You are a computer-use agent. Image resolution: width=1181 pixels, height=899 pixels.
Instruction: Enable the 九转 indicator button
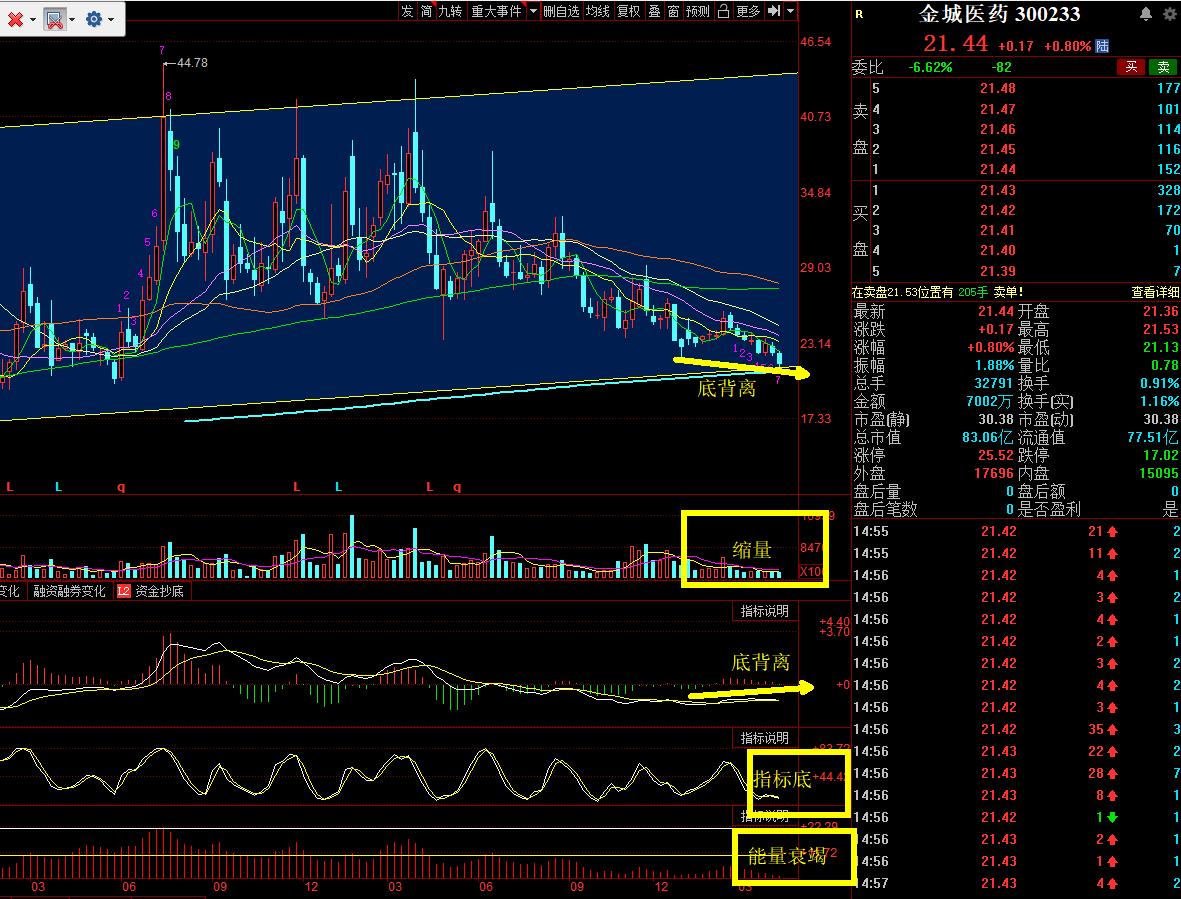(x=450, y=11)
